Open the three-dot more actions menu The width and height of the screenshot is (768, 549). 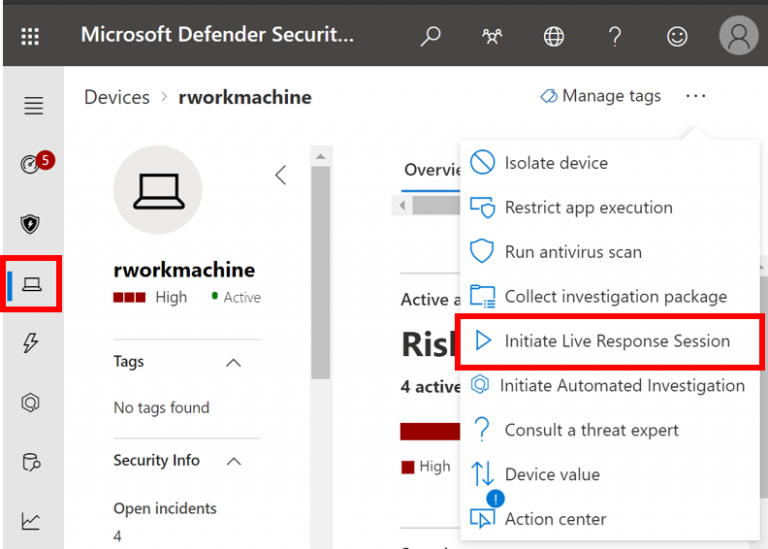[x=696, y=96]
